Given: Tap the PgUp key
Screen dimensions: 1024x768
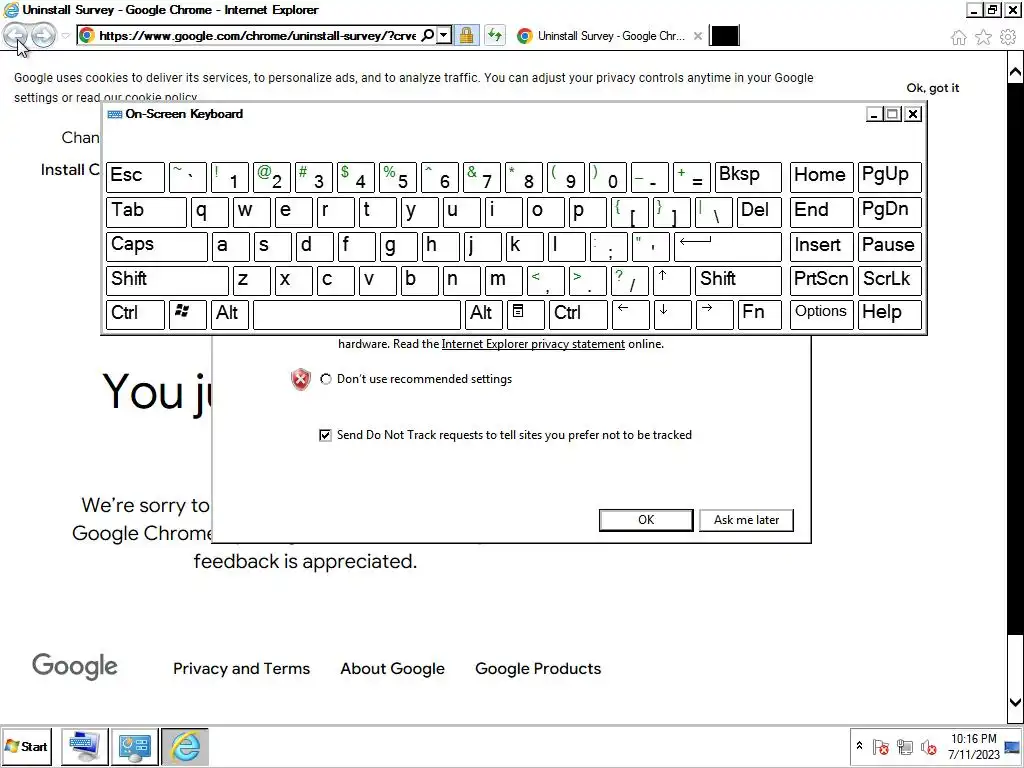Looking at the screenshot, I should (x=889, y=177).
